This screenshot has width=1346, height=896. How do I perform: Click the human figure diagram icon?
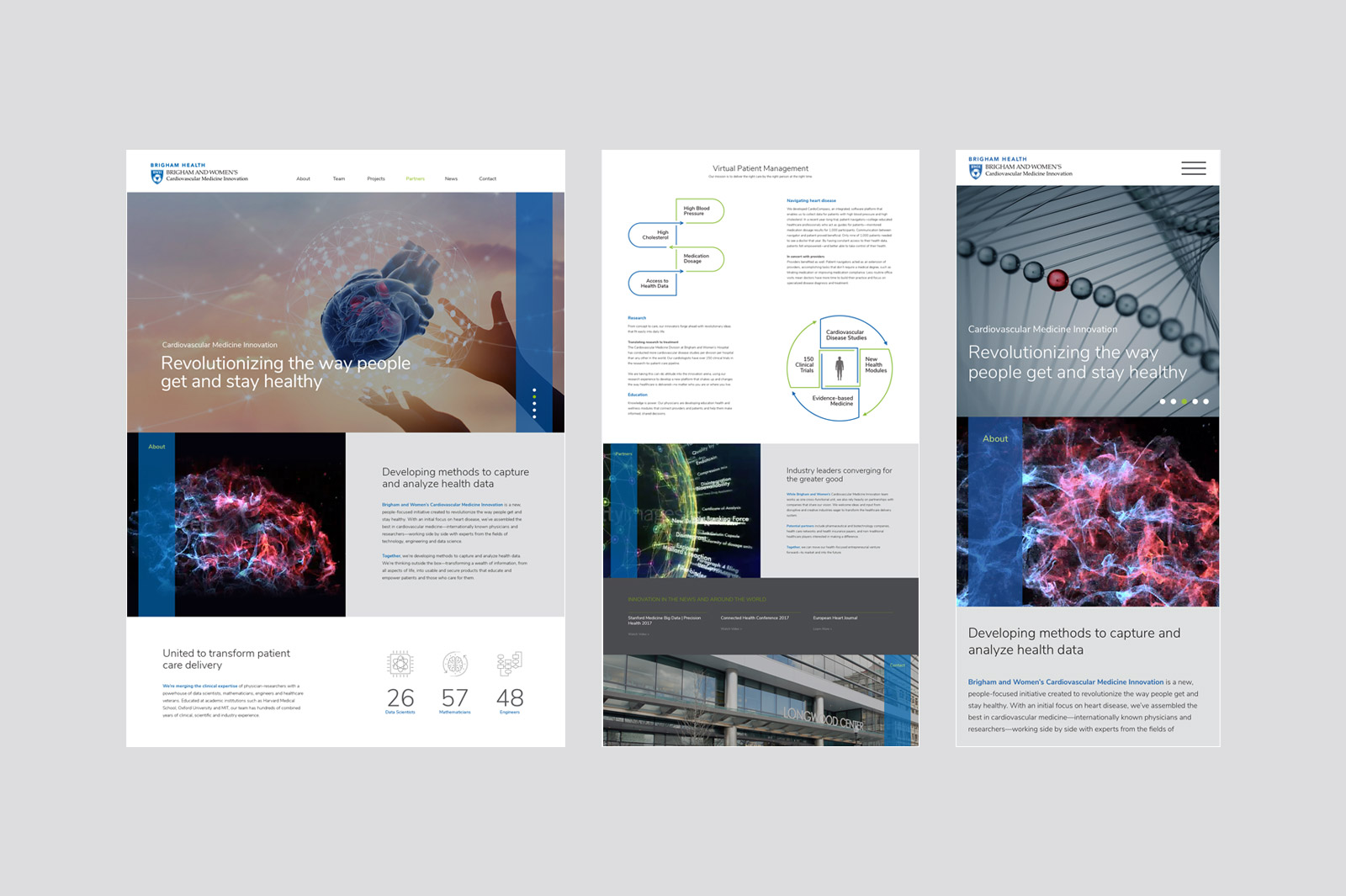840,368
